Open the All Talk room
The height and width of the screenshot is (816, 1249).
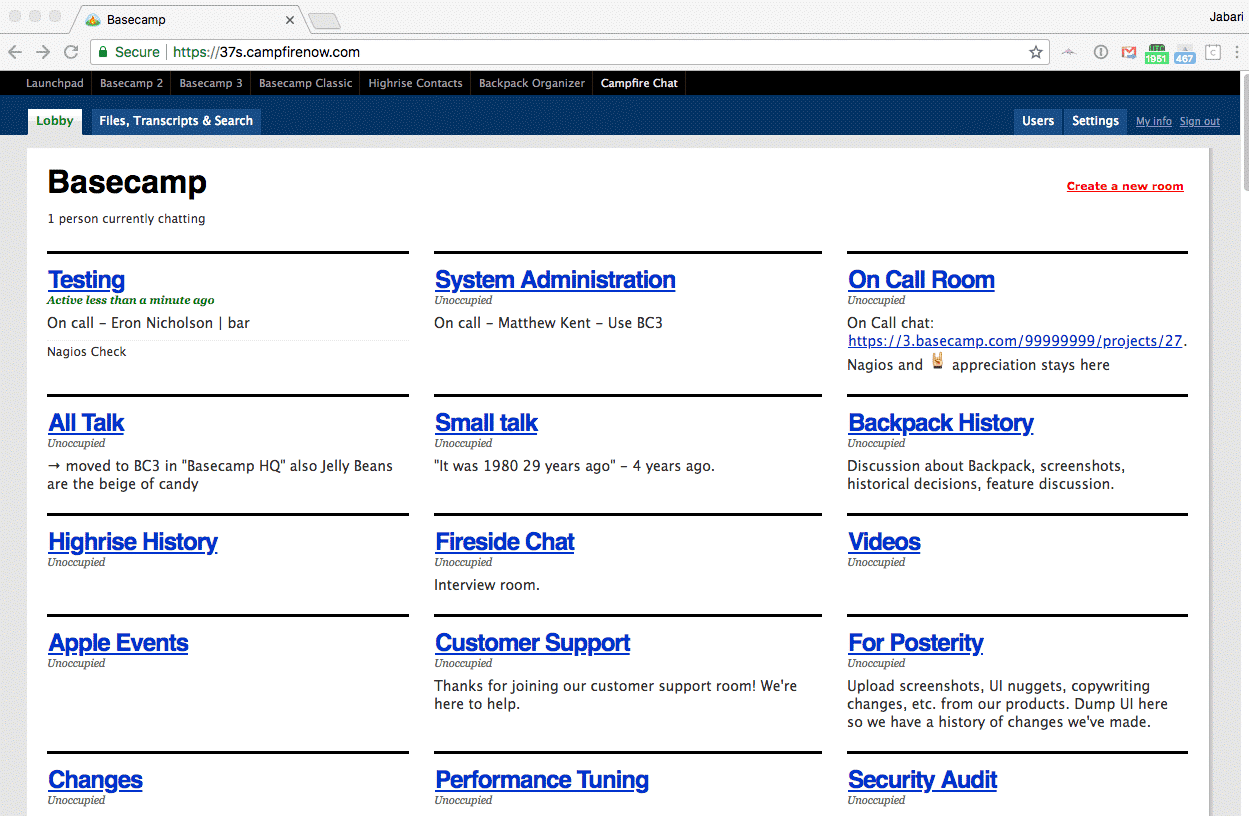click(86, 423)
